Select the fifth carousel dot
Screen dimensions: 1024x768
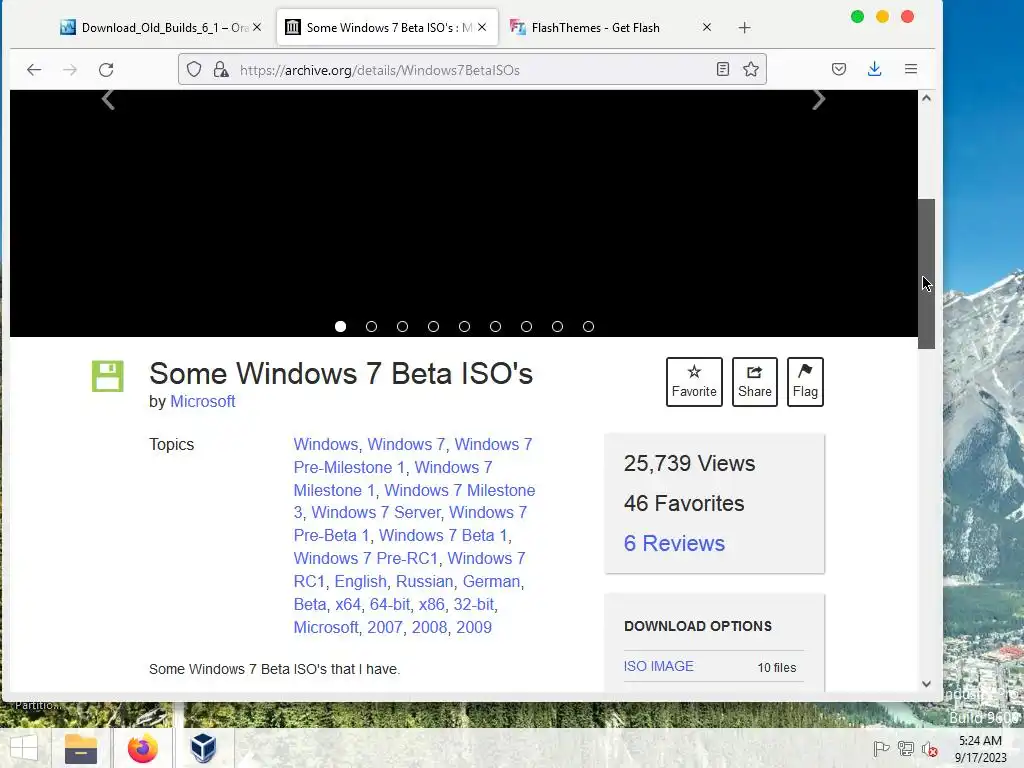click(x=464, y=327)
